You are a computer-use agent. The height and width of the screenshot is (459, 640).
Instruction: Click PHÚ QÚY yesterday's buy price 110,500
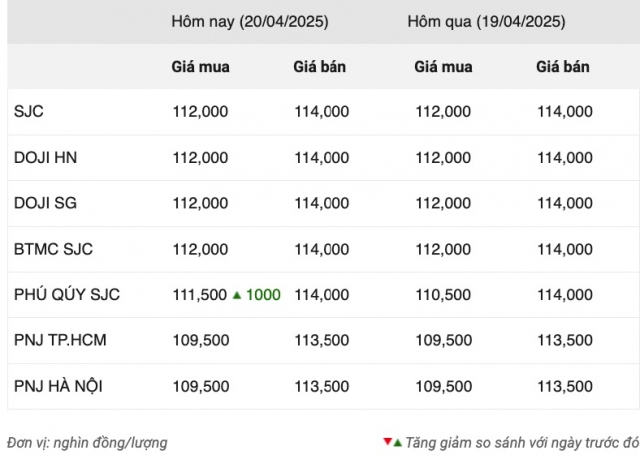pos(443,295)
